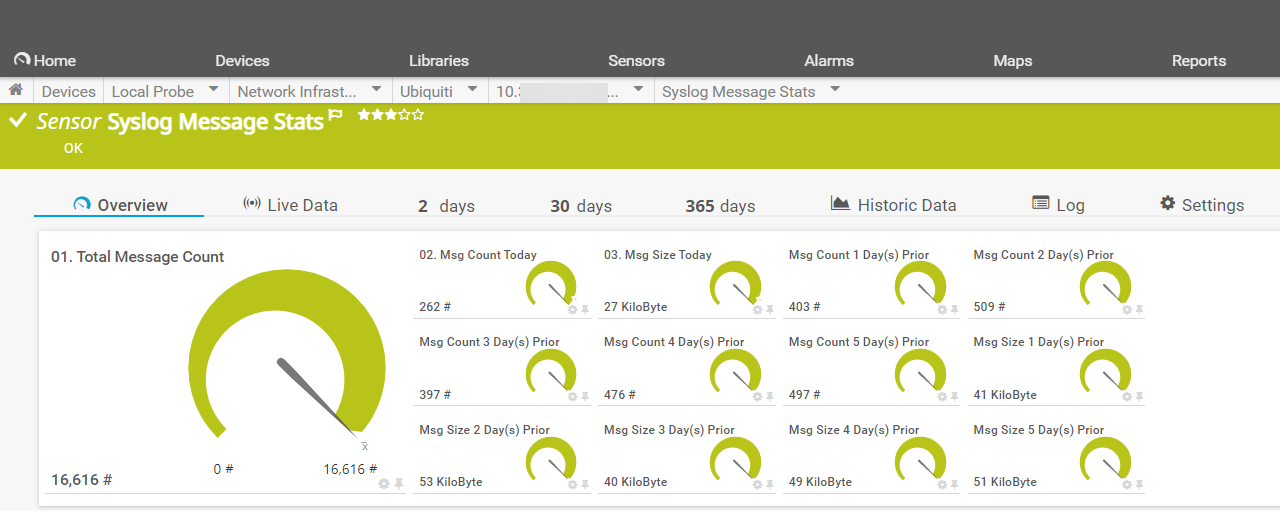Expand the Local Probe breadcrumb dropdown

coord(213,90)
